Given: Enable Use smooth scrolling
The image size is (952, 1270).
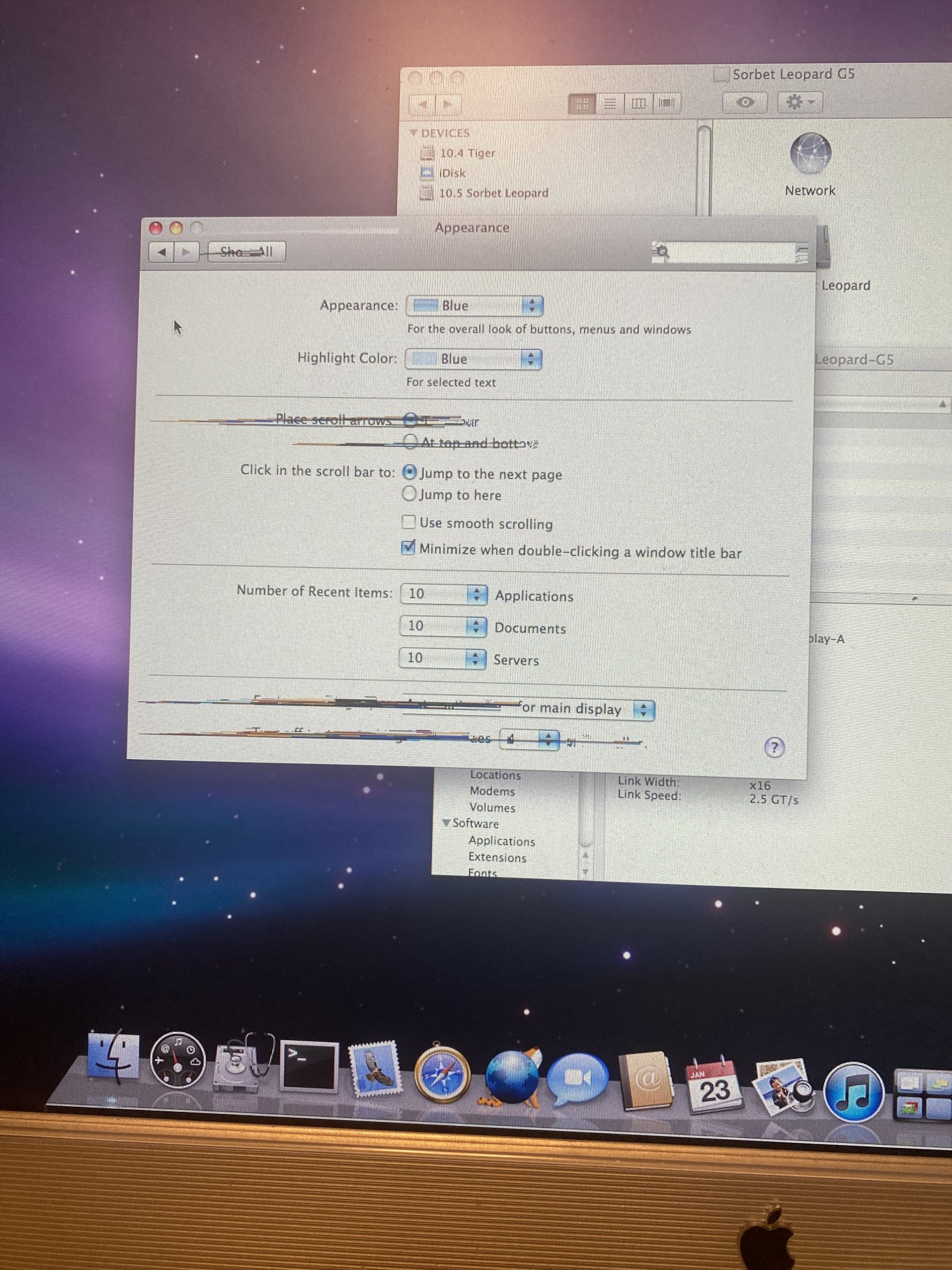Looking at the screenshot, I should [x=409, y=522].
